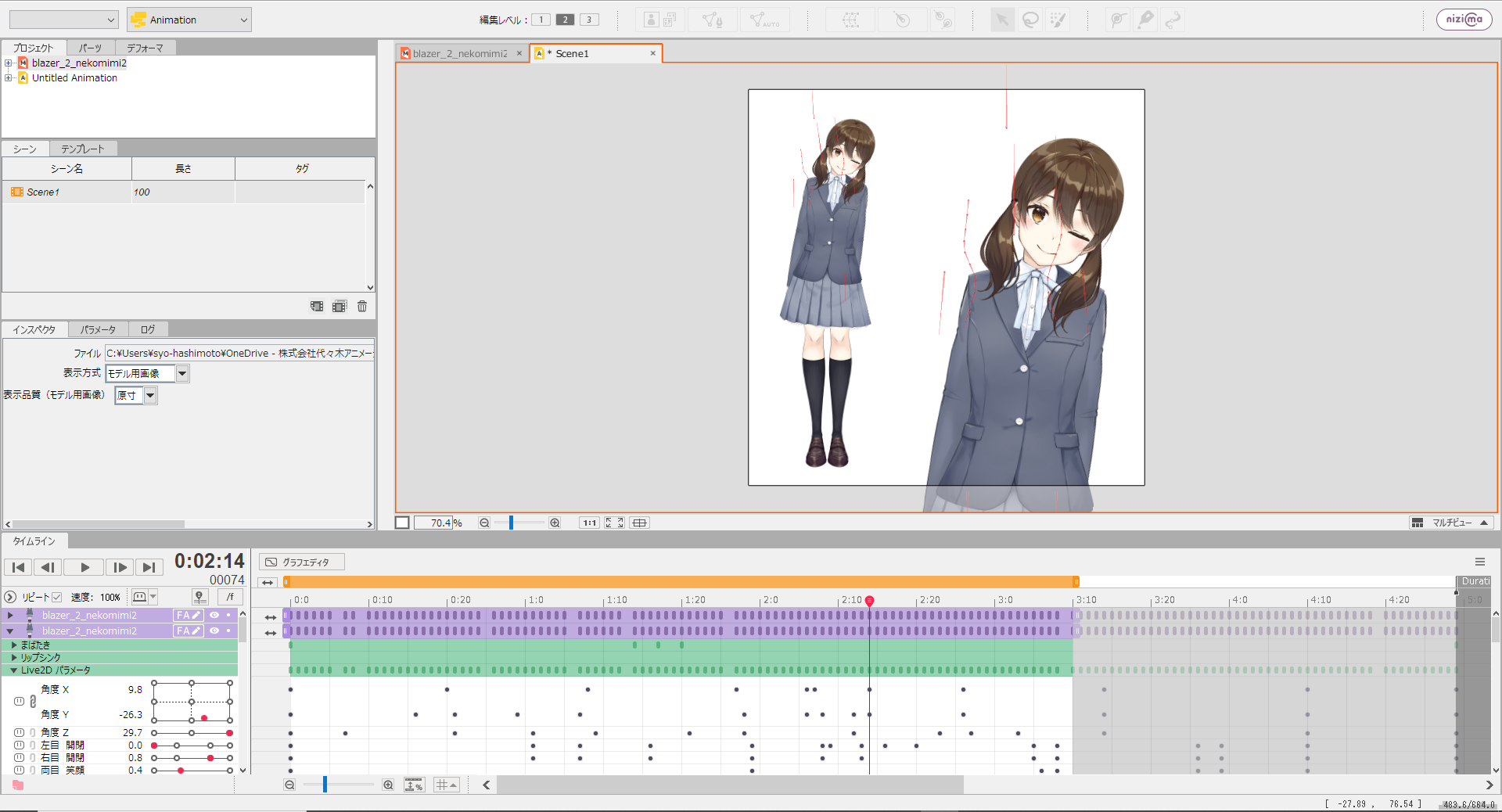This screenshot has width=1502, height=812.
Task: Switch to the パーツ tab
Action: point(90,48)
